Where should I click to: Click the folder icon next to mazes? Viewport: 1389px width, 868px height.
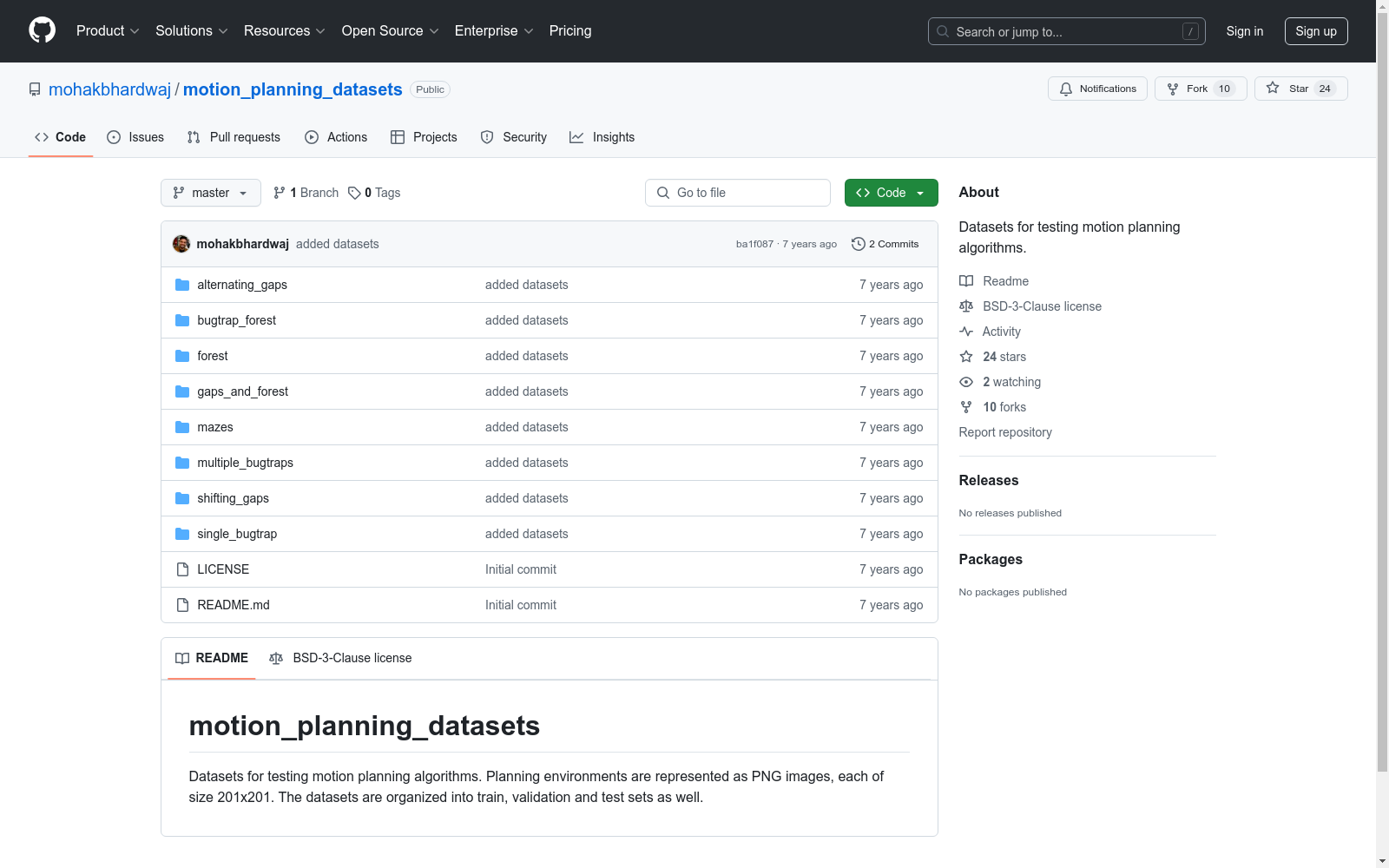click(182, 427)
